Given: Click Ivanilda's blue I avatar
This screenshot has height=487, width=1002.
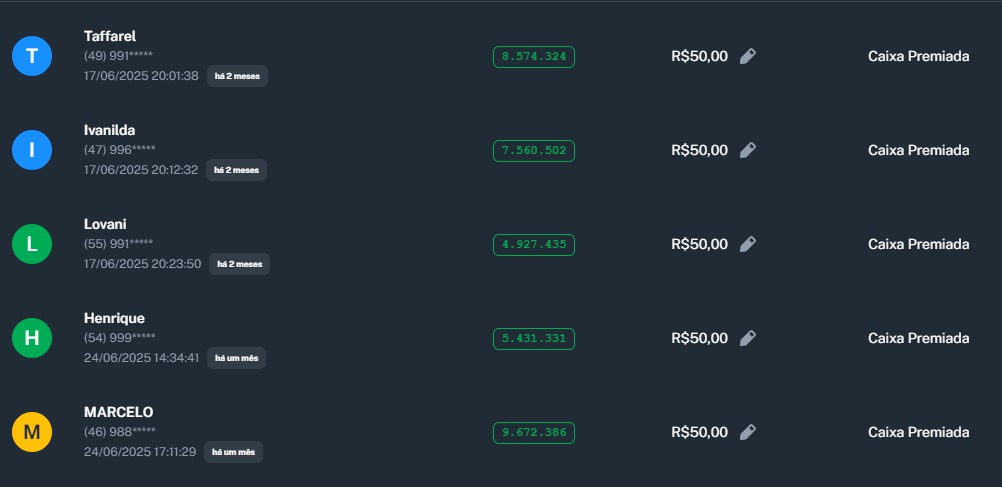Looking at the screenshot, I should (x=32, y=150).
